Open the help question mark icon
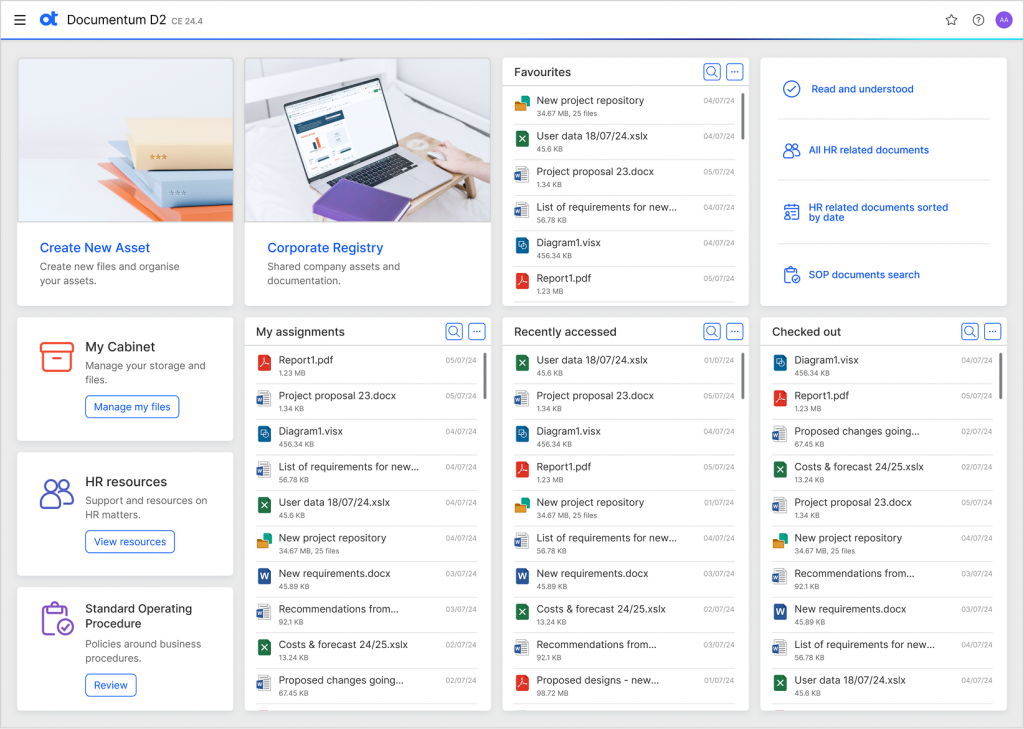The width and height of the screenshot is (1024, 729). (978, 20)
